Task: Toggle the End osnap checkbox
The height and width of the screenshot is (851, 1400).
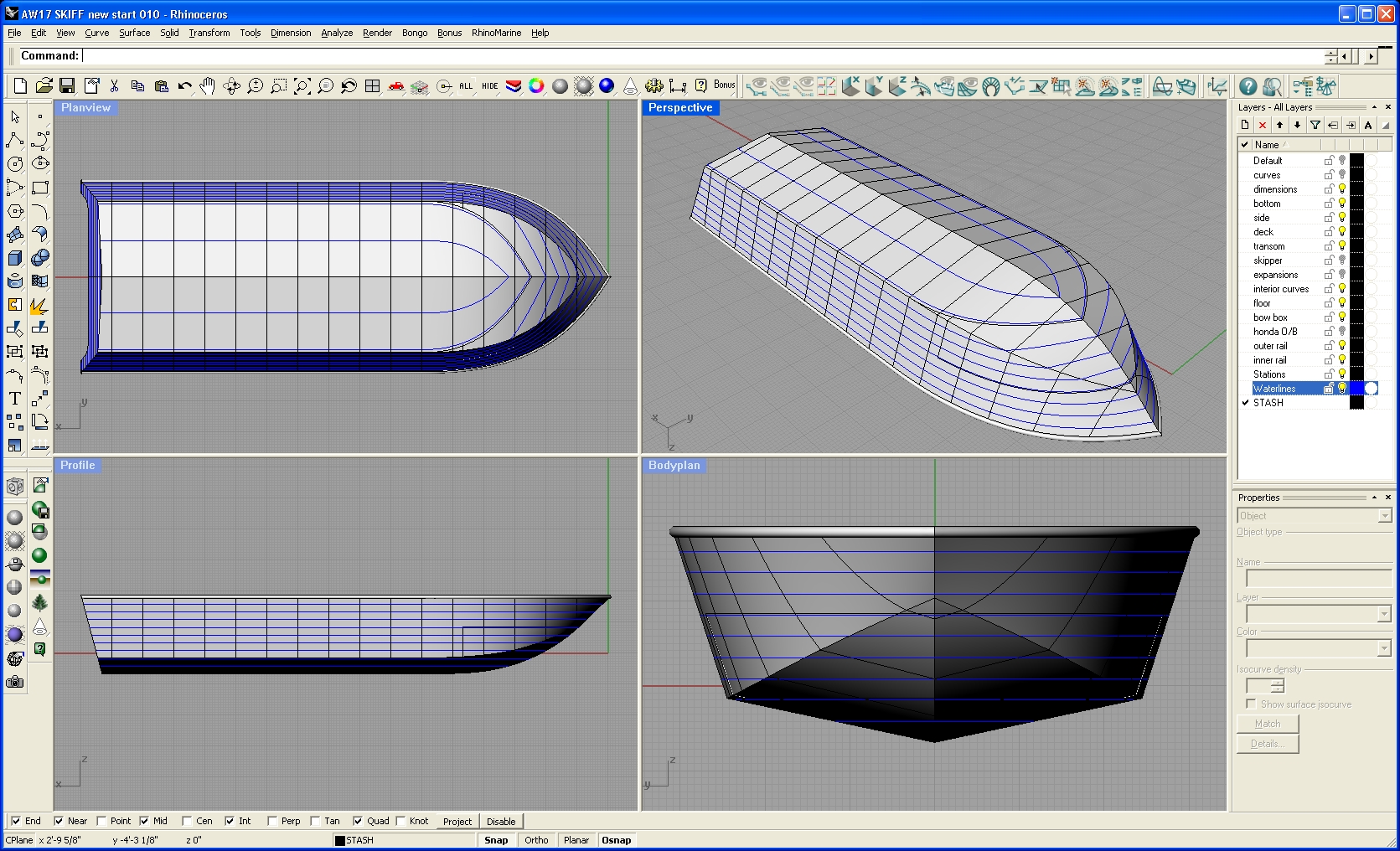Action: [15, 821]
